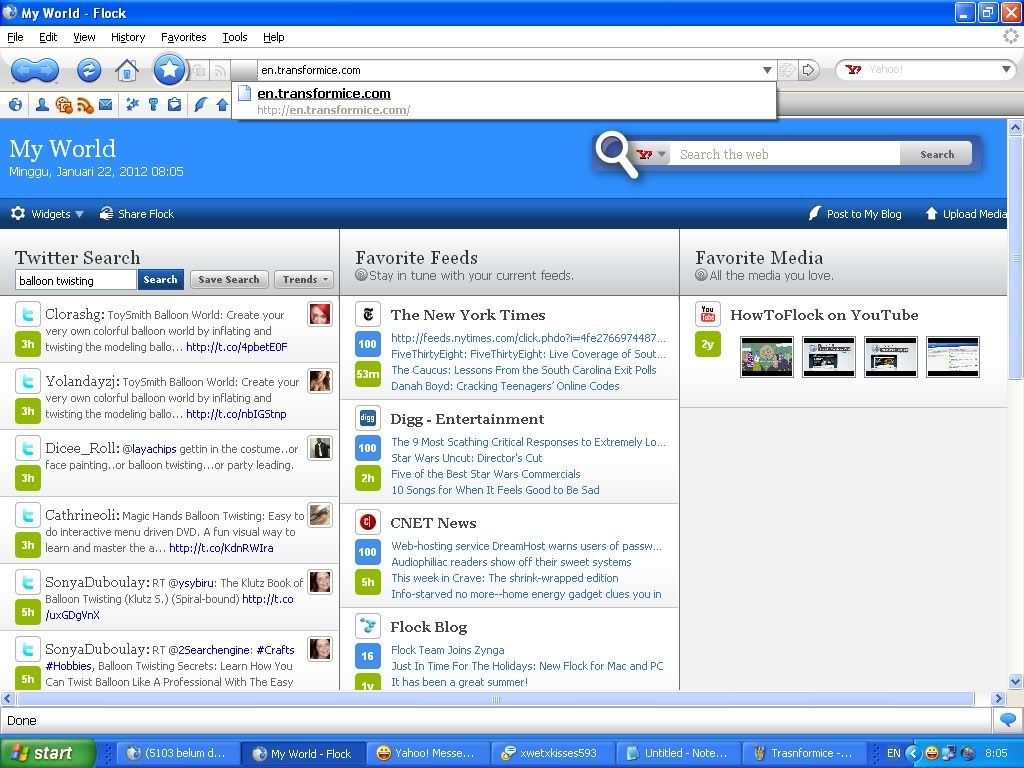Click the Digg Entertainment feed icon
1024x768 pixels.
coord(368,418)
